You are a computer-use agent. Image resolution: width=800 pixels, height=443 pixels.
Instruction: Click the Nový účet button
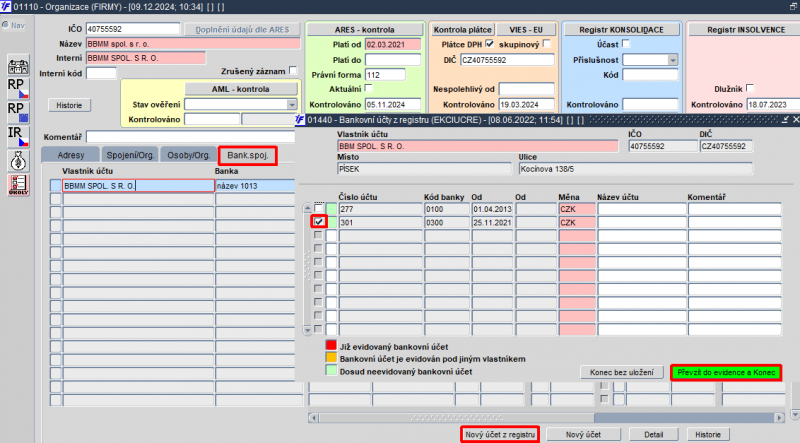(583, 434)
